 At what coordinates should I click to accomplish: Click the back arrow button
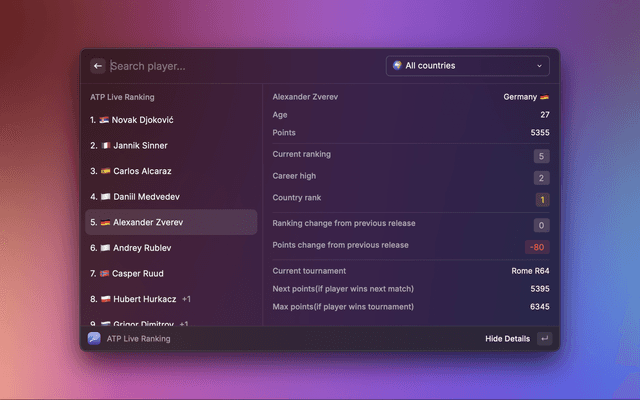[98, 66]
